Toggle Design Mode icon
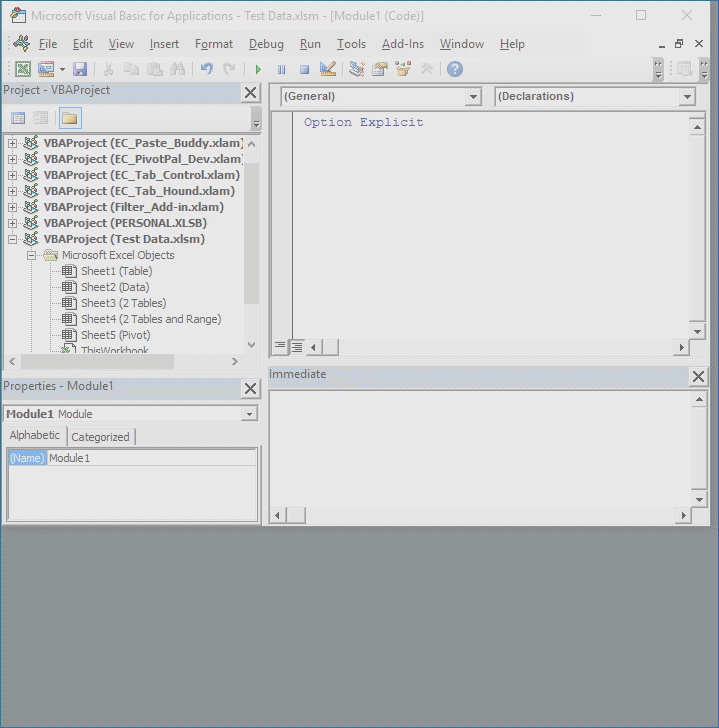719x728 pixels. [x=328, y=69]
